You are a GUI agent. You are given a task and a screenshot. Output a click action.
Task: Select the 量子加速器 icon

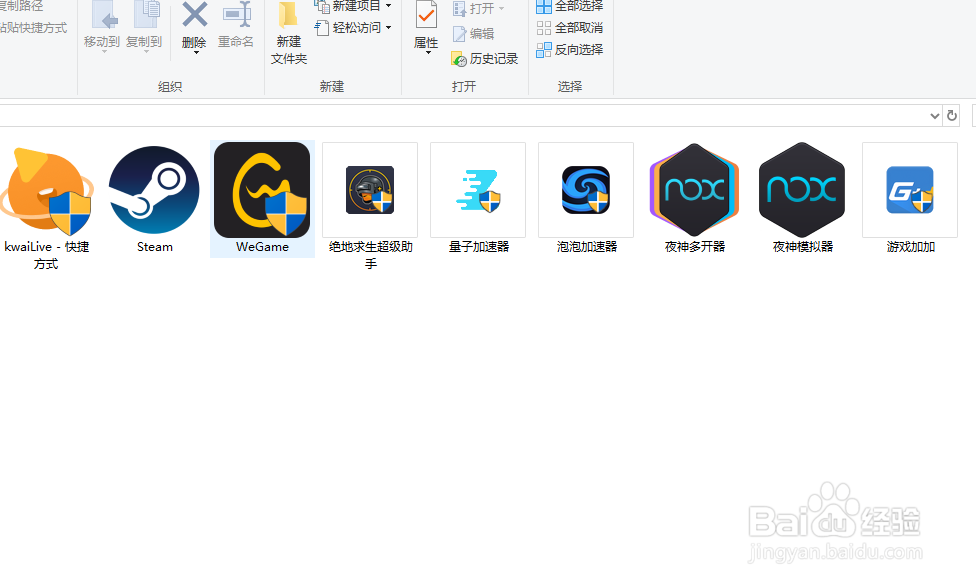tap(478, 190)
